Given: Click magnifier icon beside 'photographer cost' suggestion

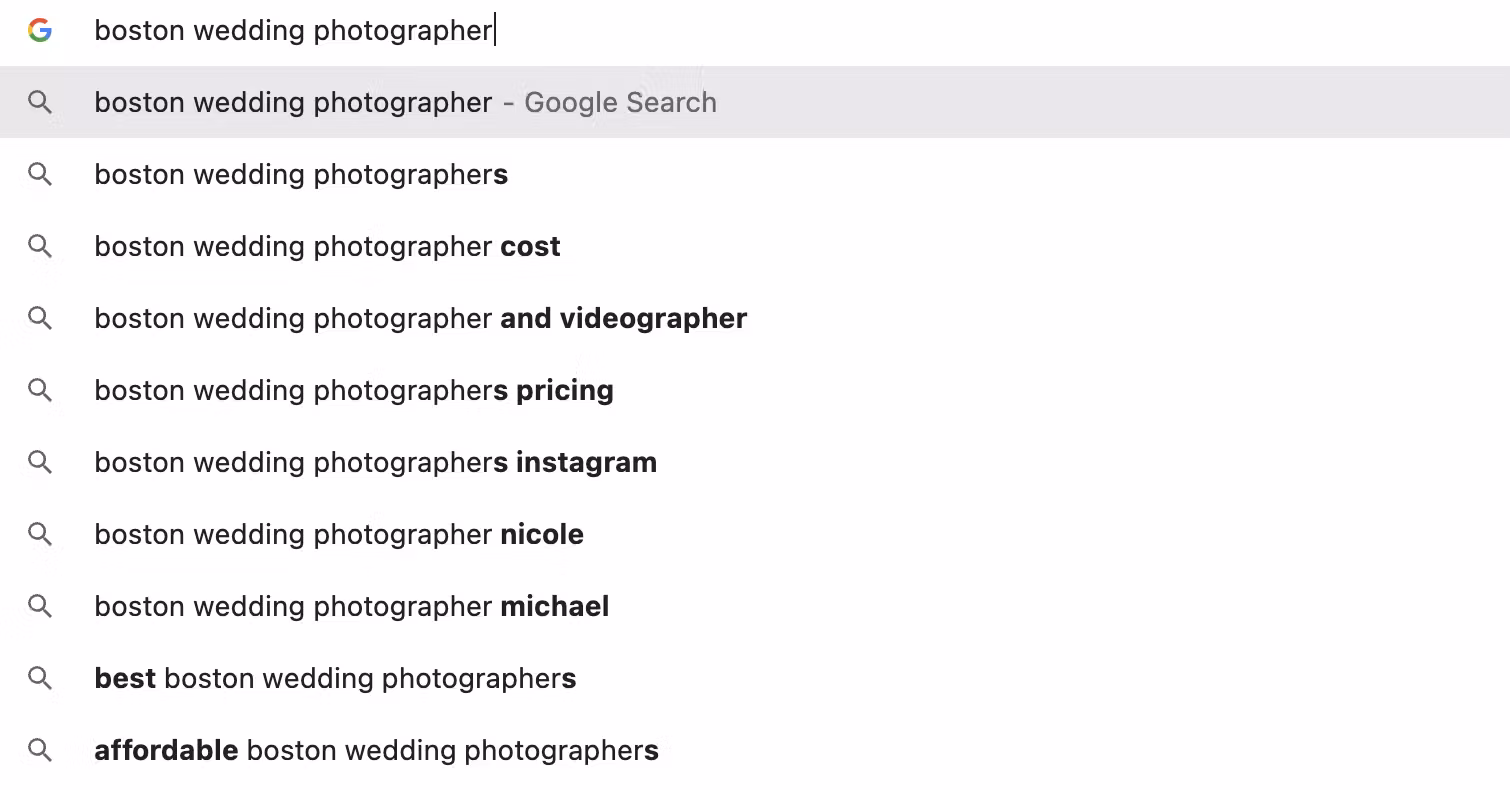Looking at the screenshot, I should pyautogui.click(x=40, y=246).
